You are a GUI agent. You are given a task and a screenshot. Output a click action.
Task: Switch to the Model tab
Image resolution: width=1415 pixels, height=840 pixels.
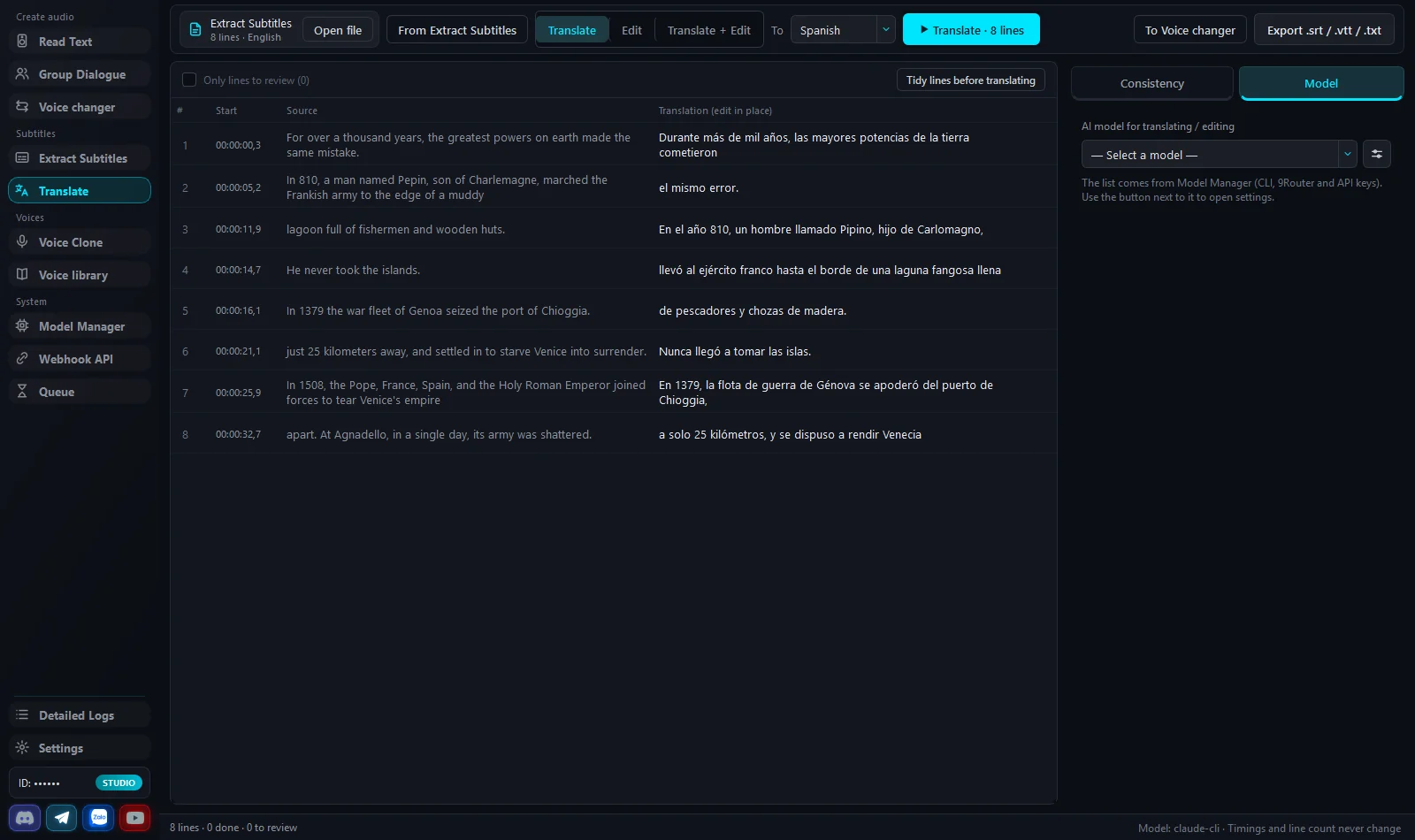pos(1321,83)
